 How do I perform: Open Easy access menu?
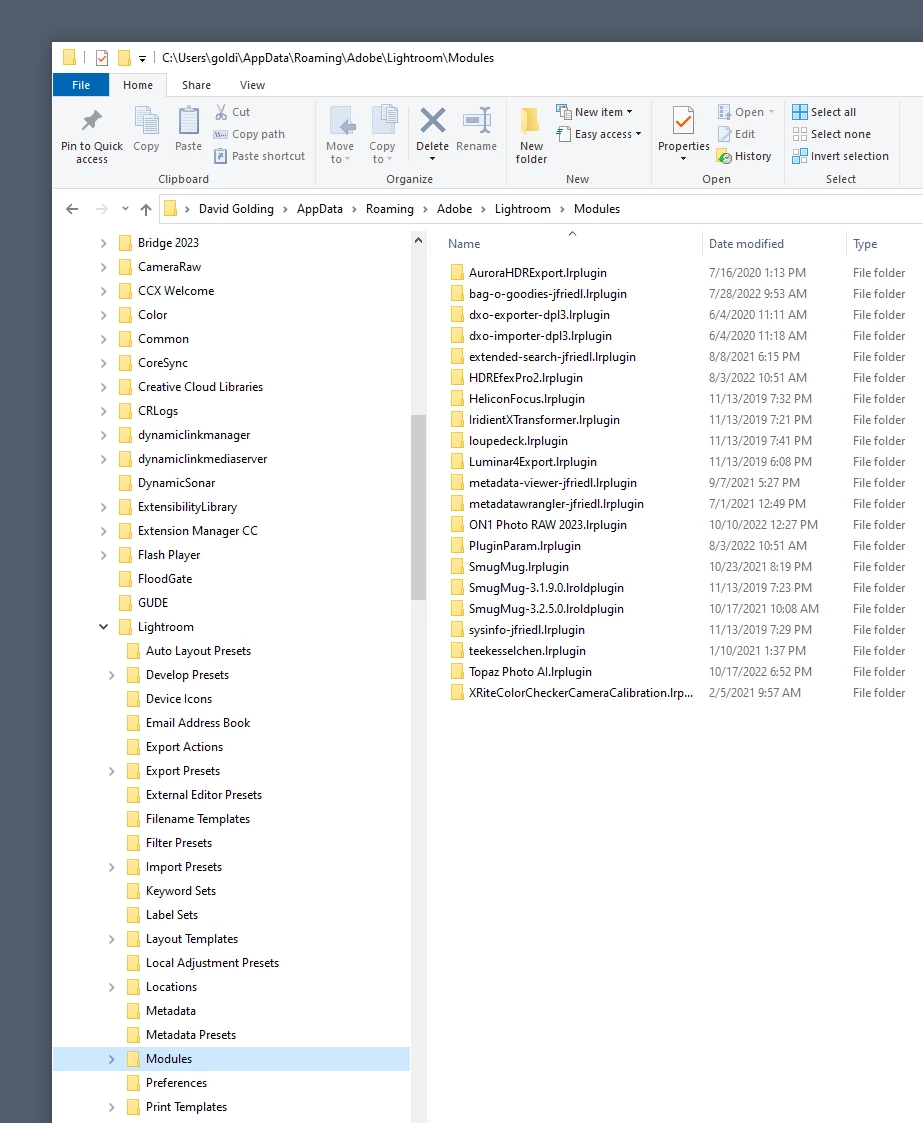click(x=599, y=134)
